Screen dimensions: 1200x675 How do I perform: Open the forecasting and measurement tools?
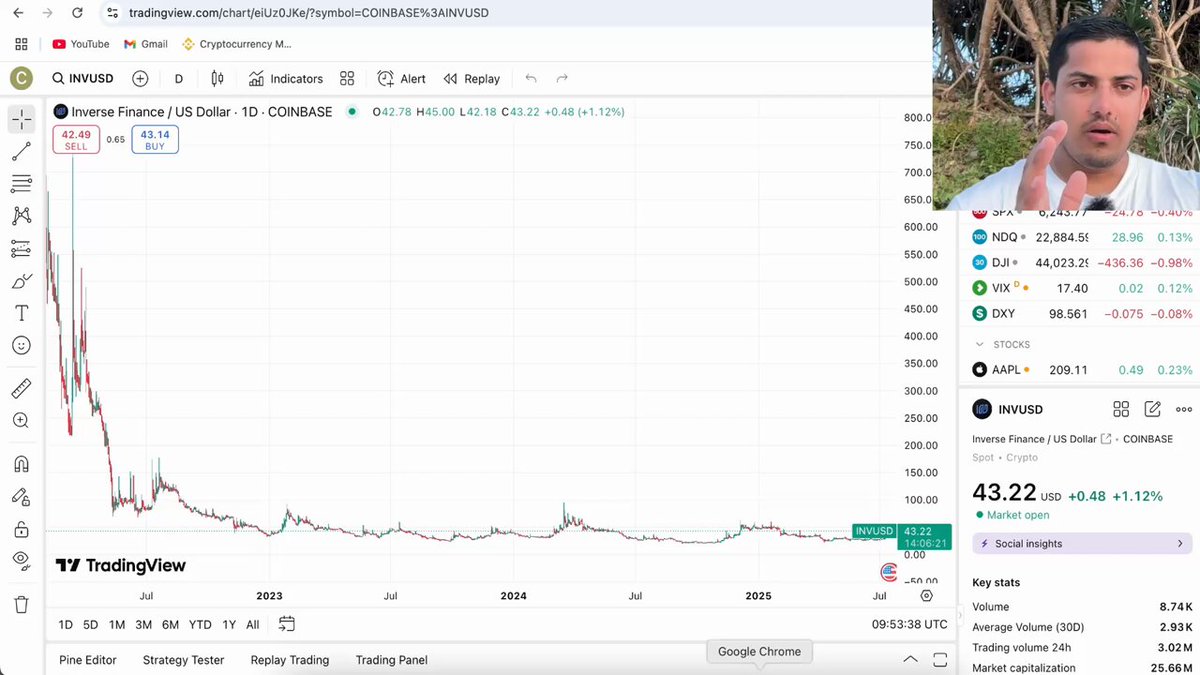click(21, 248)
